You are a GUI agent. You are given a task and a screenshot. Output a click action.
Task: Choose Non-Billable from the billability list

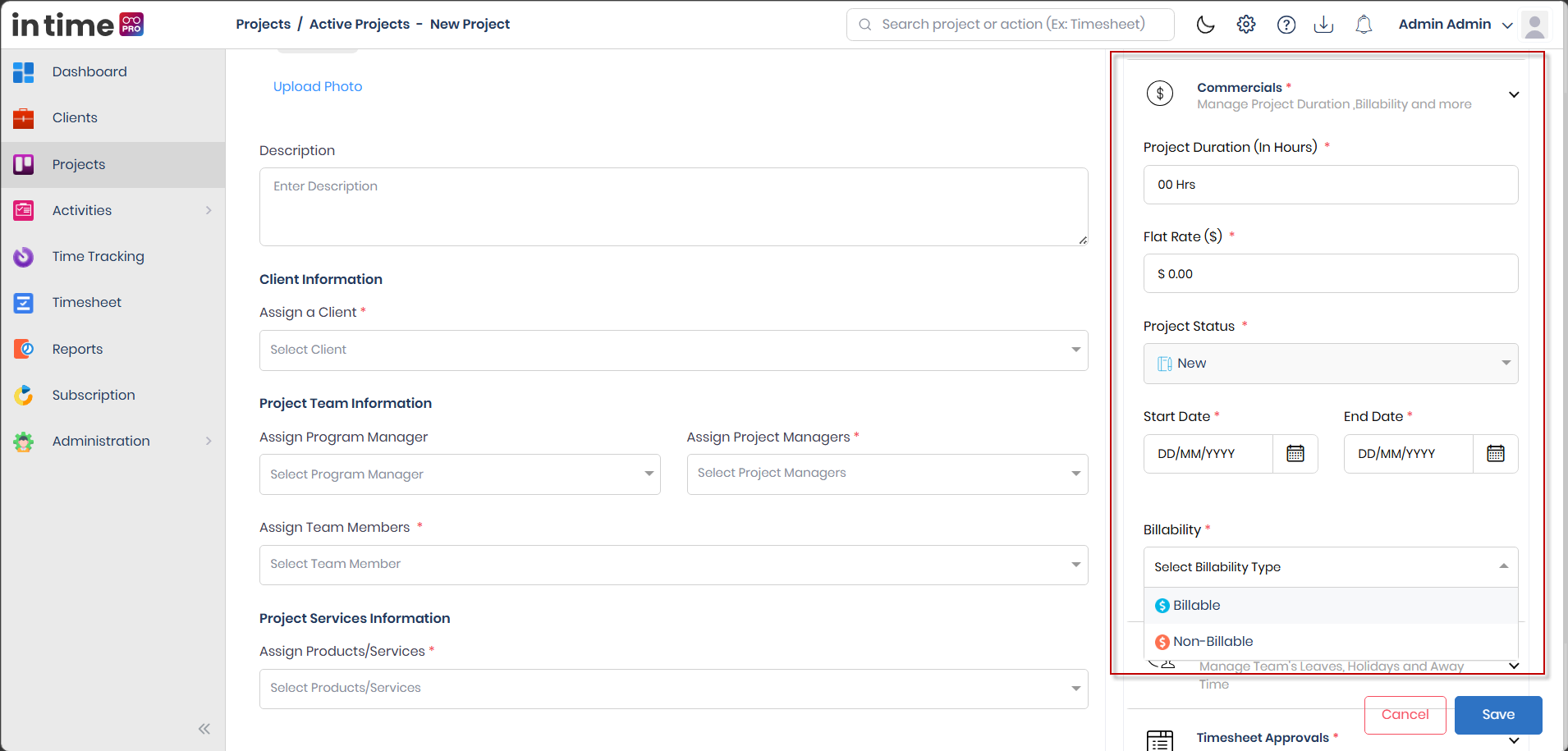pos(1331,642)
